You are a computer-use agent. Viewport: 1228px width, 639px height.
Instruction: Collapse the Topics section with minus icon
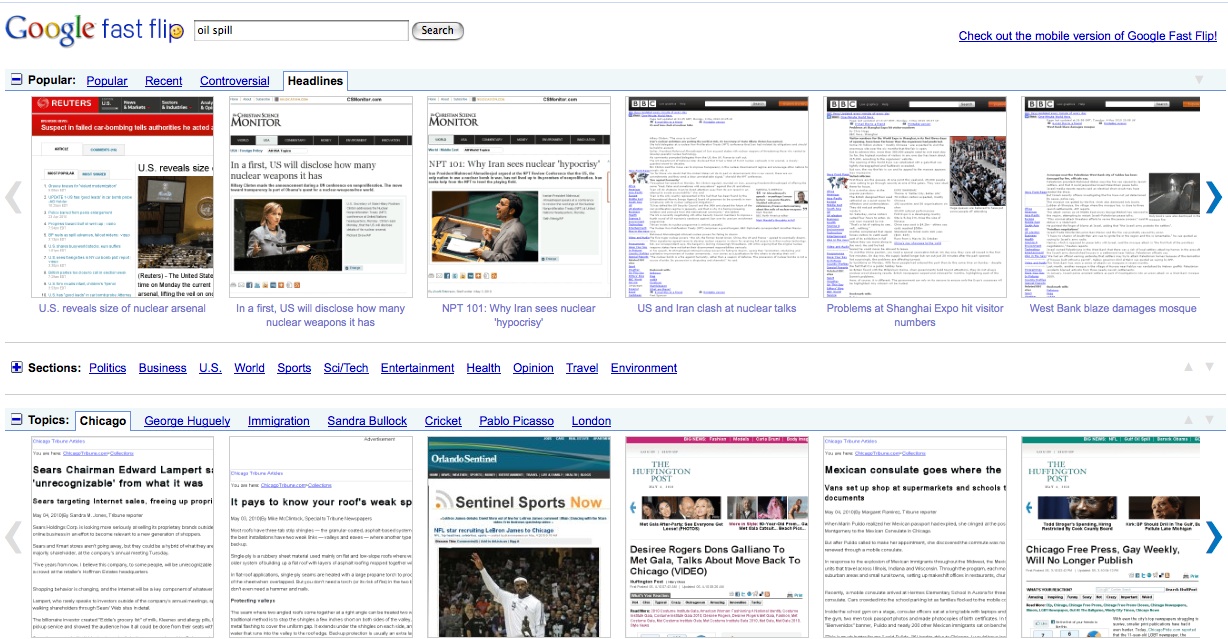coord(17,420)
